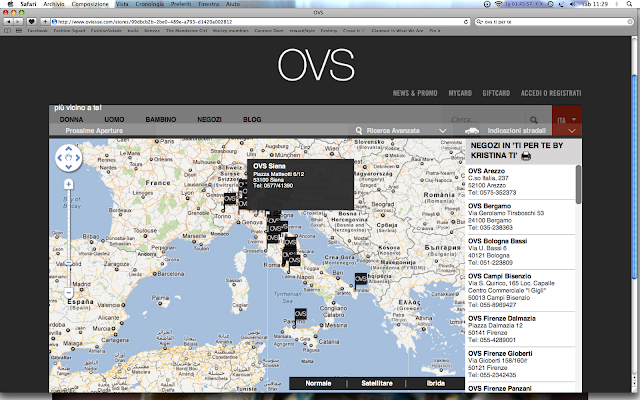This screenshot has height=400, width=640.
Task: Click ACCEDI O REGISTRATI link
Action: coord(551,93)
